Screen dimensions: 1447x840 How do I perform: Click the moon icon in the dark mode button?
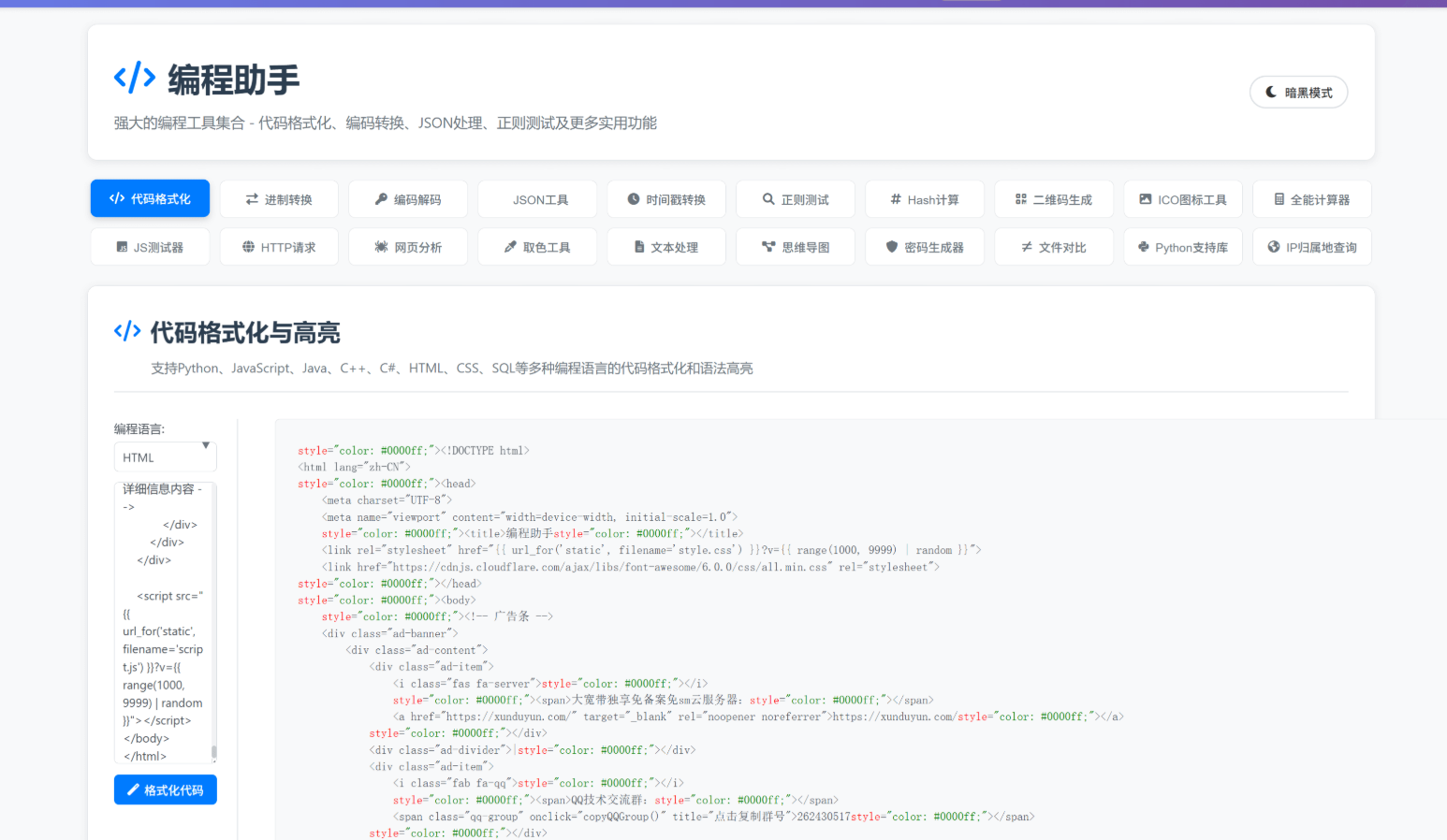coord(1271,92)
